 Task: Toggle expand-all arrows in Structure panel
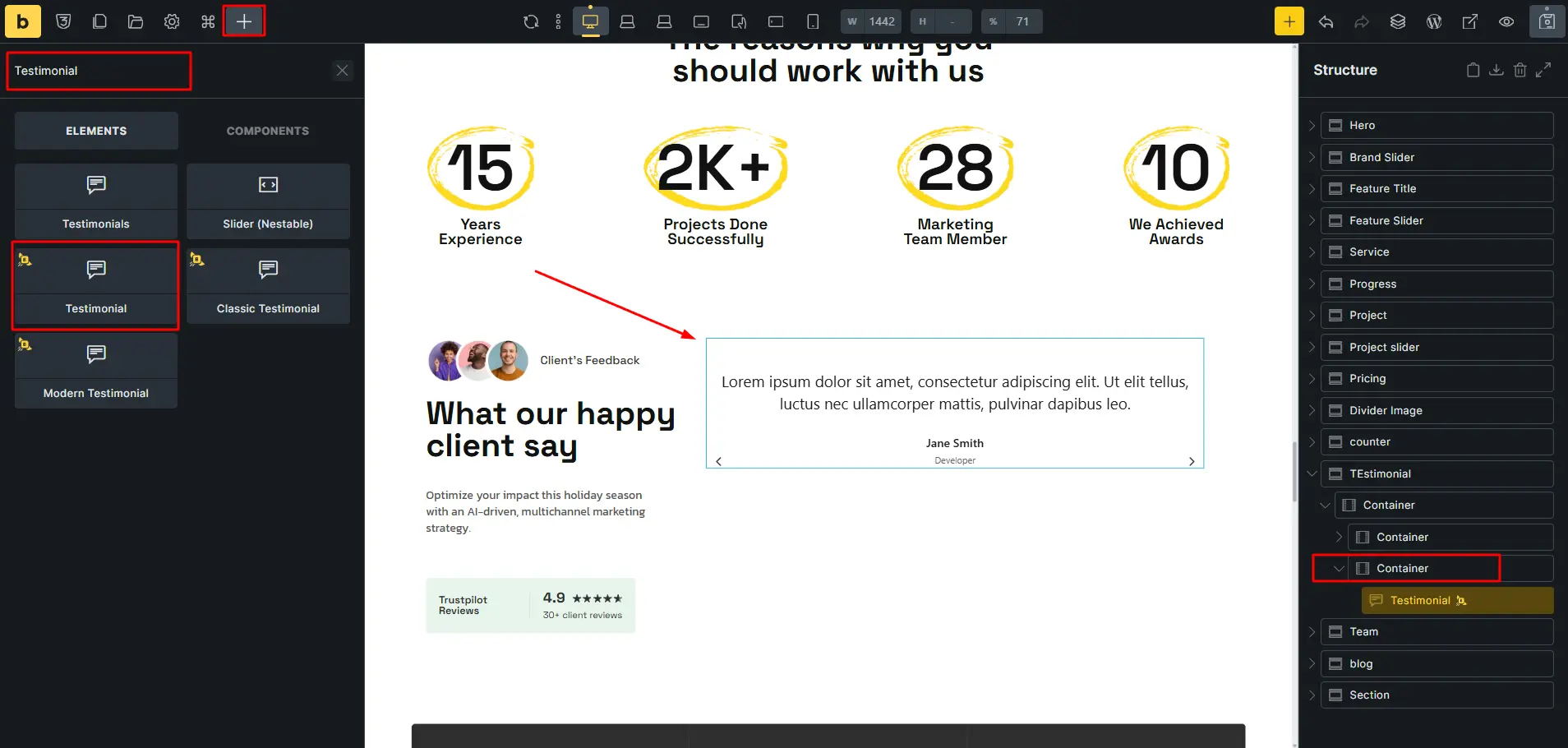(1543, 70)
